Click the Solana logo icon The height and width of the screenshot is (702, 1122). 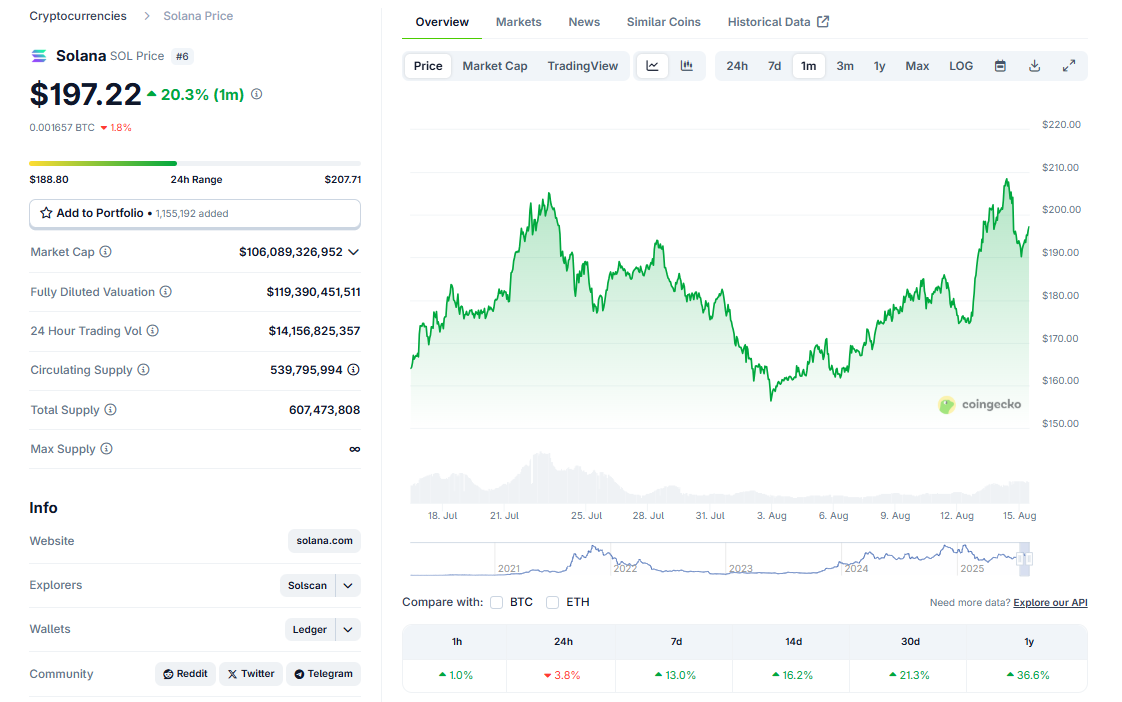[x=39, y=56]
